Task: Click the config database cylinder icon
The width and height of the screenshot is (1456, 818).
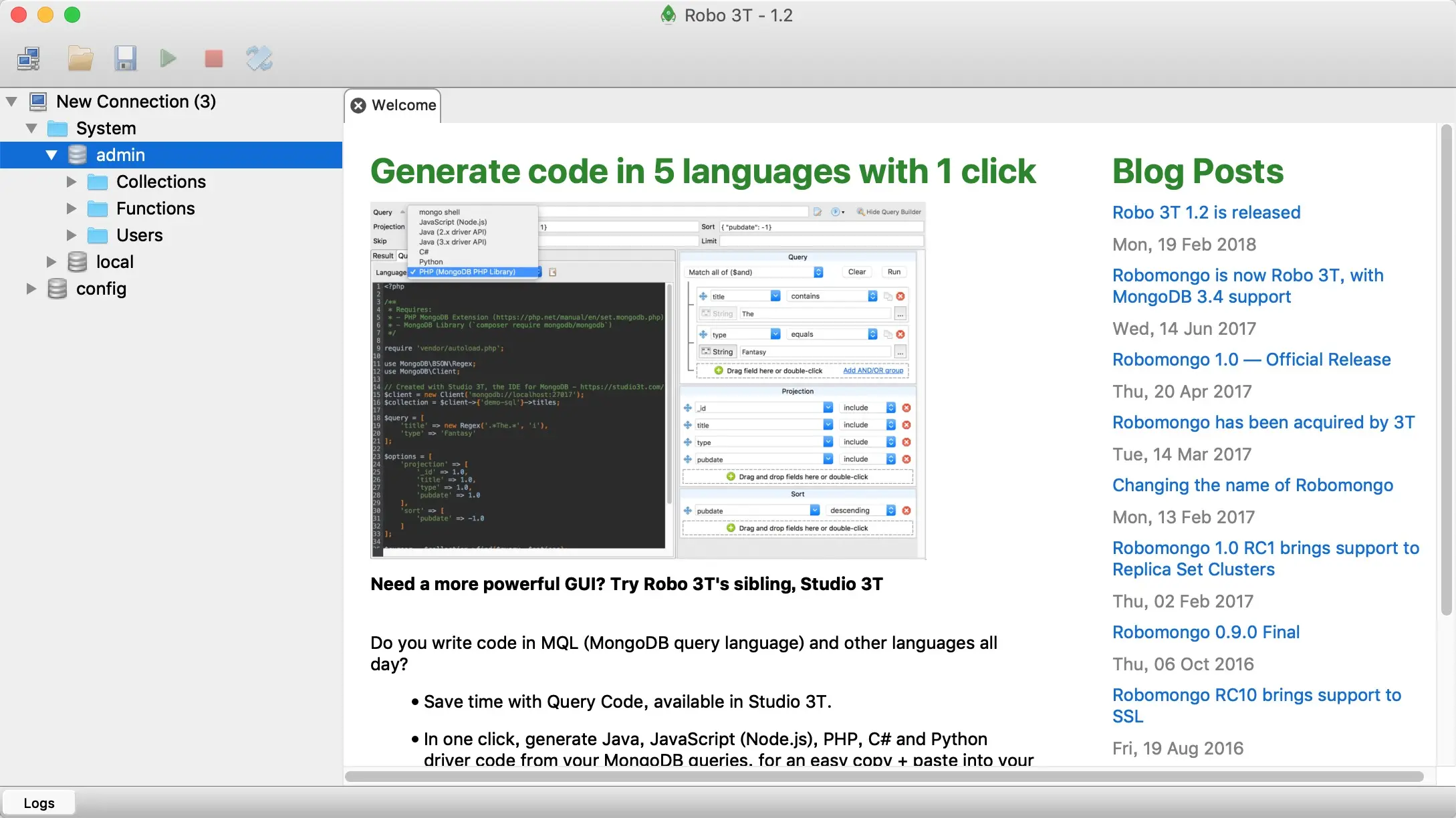Action: click(57, 289)
